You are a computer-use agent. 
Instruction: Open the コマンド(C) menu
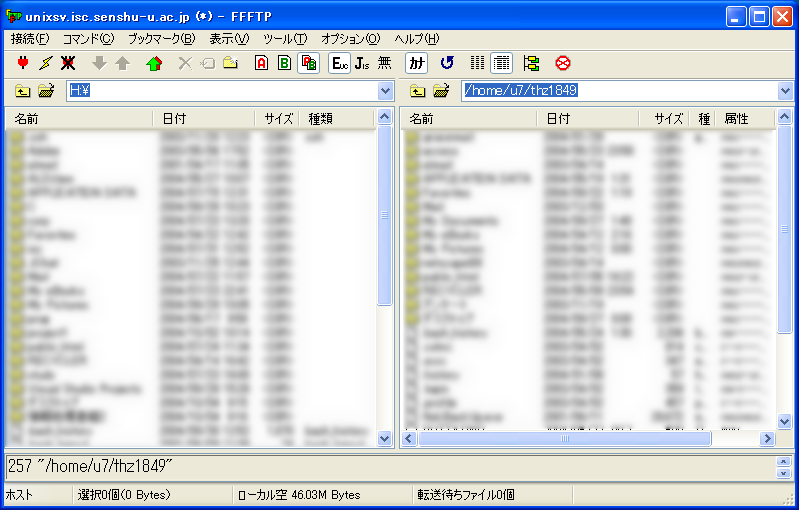click(88, 39)
